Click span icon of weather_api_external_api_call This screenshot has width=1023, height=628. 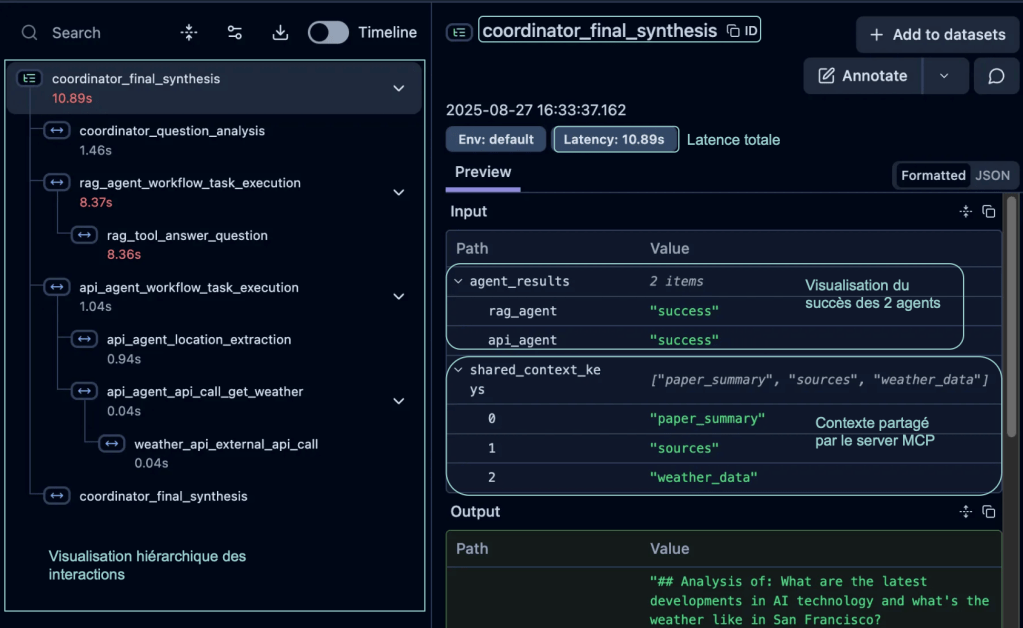pos(112,443)
